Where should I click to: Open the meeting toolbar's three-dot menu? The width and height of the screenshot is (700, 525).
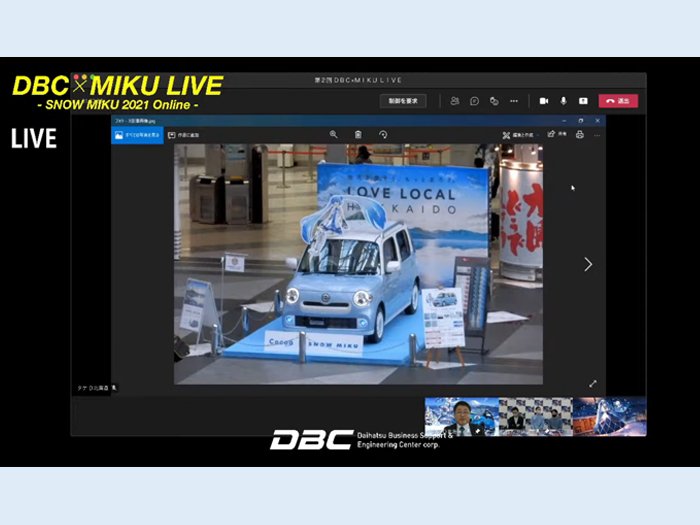pyautogui.click(x=514, y=101)
